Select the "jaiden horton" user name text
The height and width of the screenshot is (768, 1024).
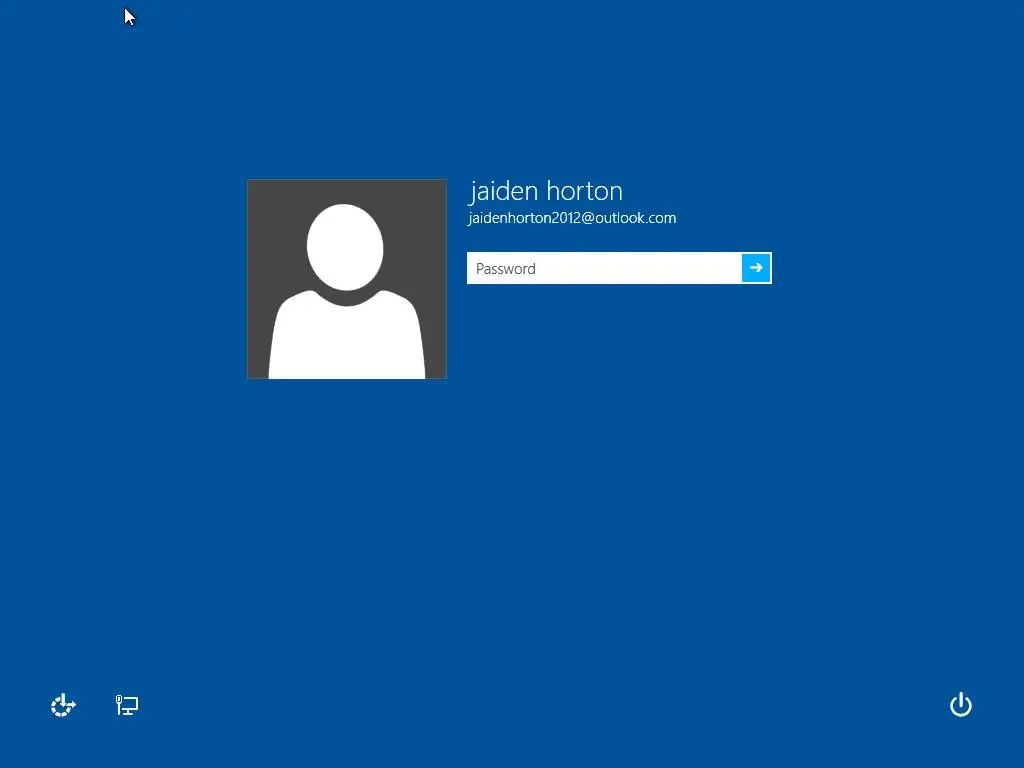(546, 191)
